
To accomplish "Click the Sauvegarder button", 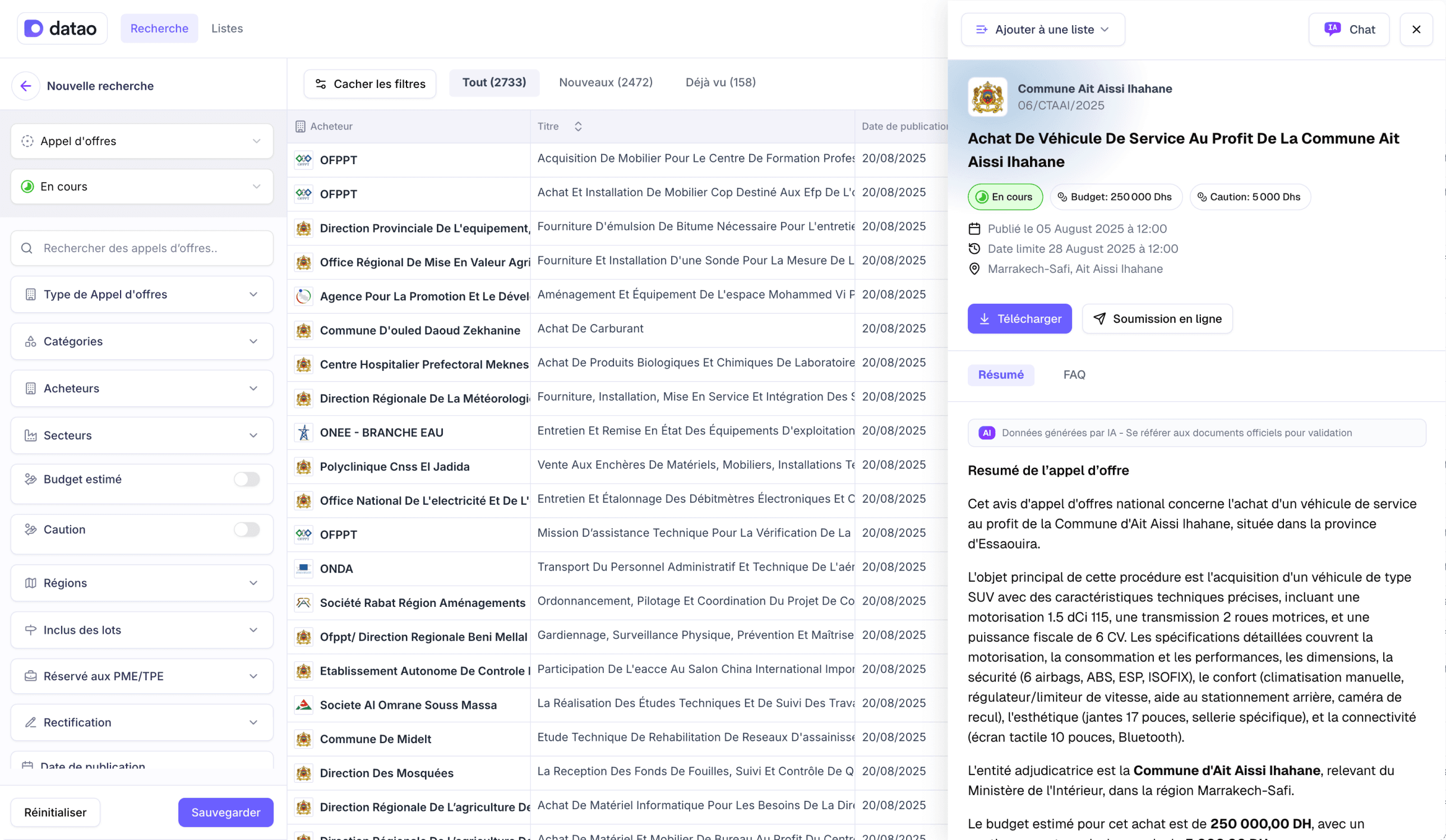I will point(225,813).
